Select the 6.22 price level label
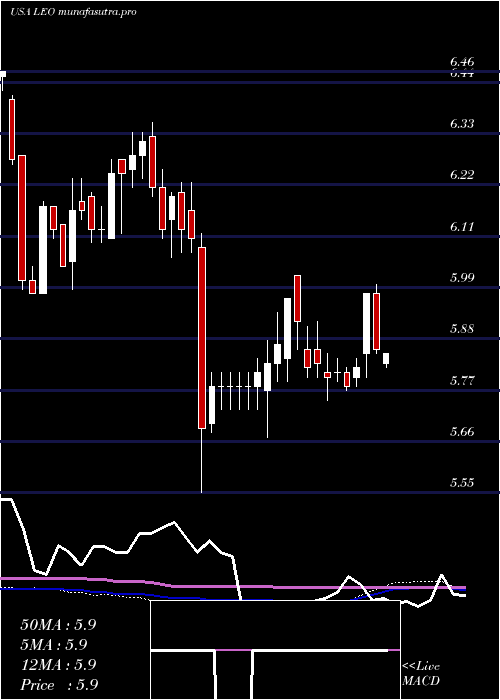 click(x=462, y=175)
